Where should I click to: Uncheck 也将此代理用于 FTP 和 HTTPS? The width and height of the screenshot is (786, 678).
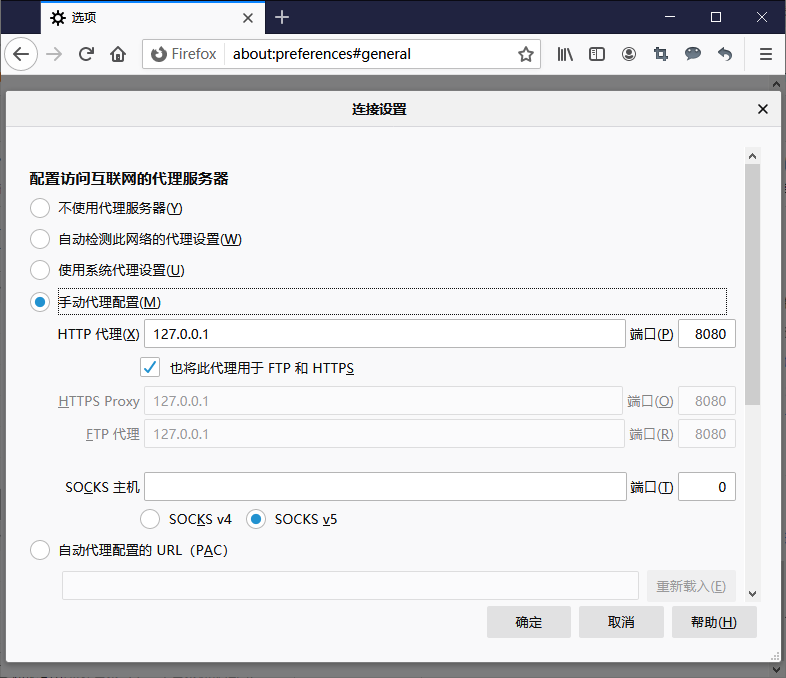point(150,367)
